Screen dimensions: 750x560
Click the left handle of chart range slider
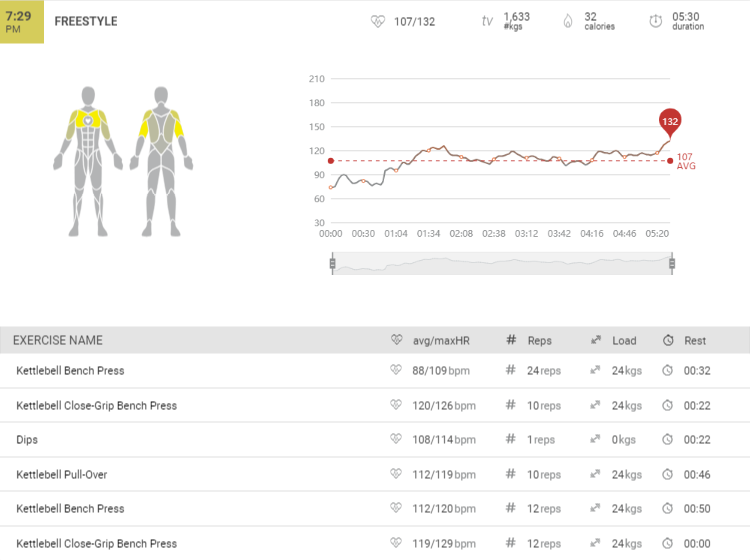332,264
